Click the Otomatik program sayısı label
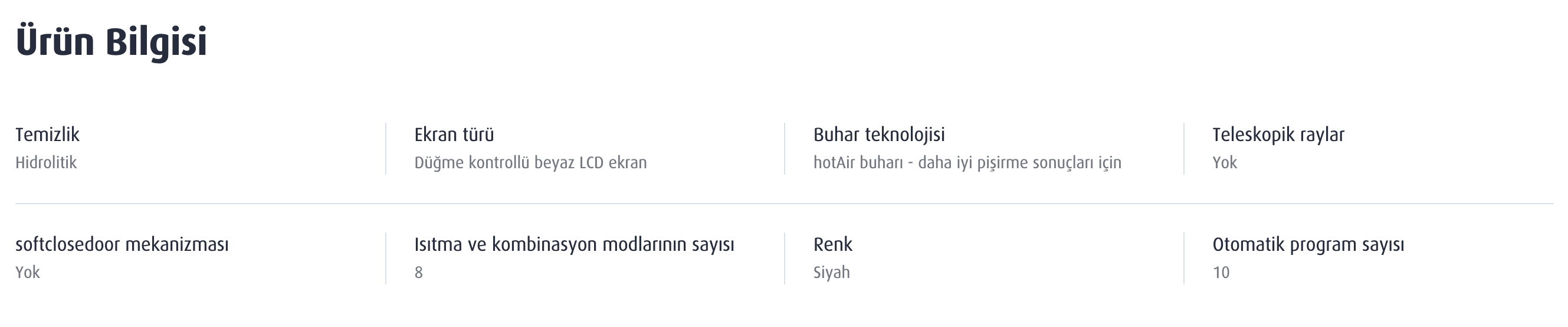 [1308, 244]
